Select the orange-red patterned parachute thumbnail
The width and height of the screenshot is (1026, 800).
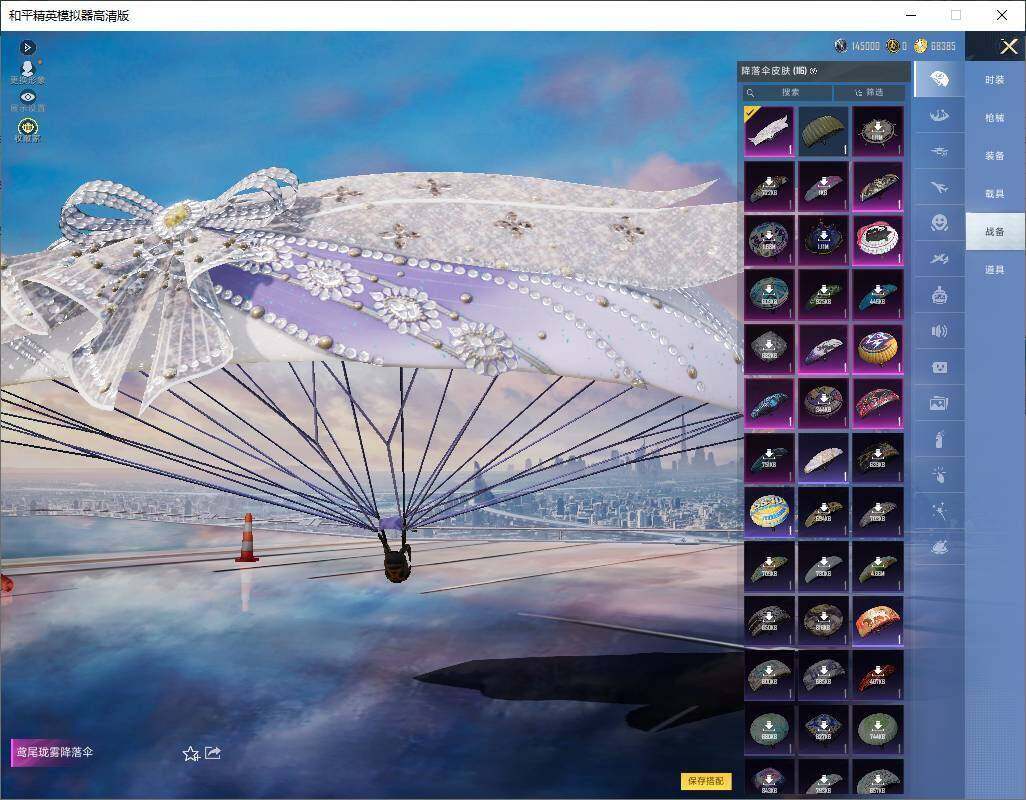877,620
